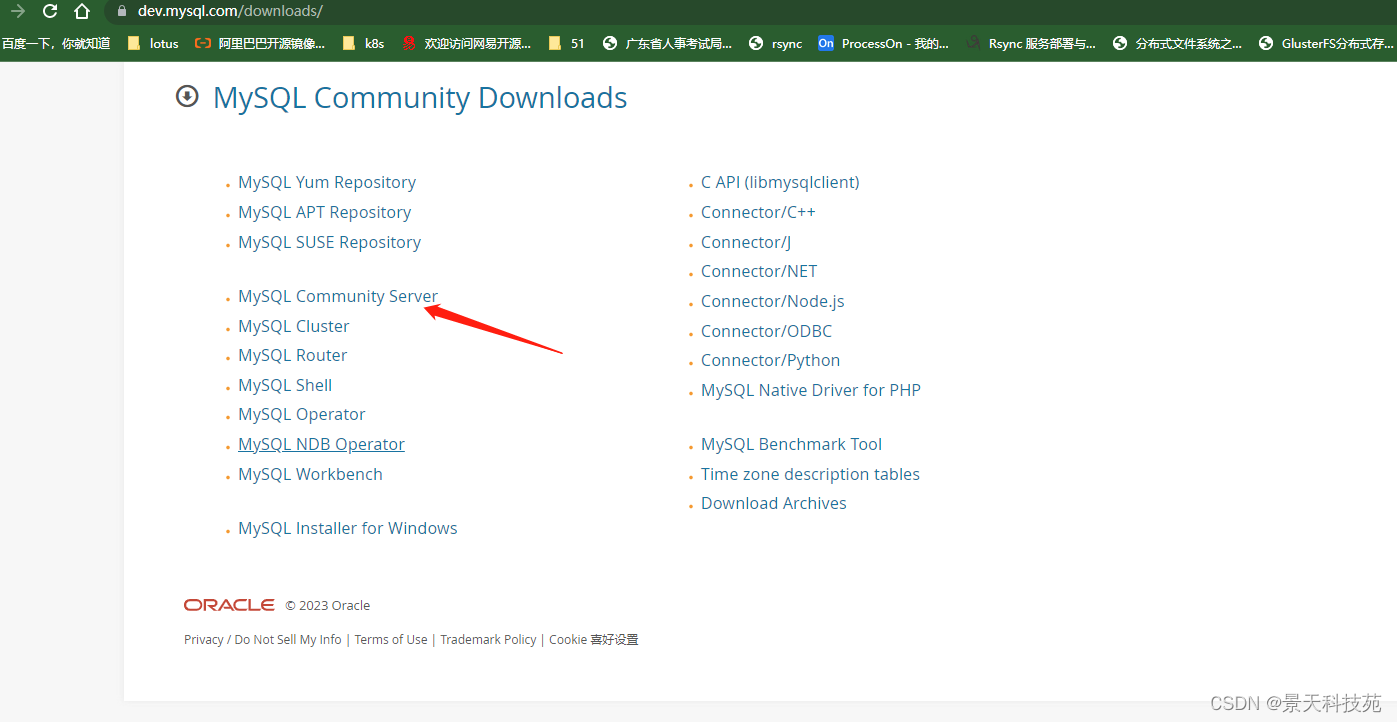Open Cookie 喜好设置 footer link
Screen dimensions: 1397x722
[x=594, y=639]
